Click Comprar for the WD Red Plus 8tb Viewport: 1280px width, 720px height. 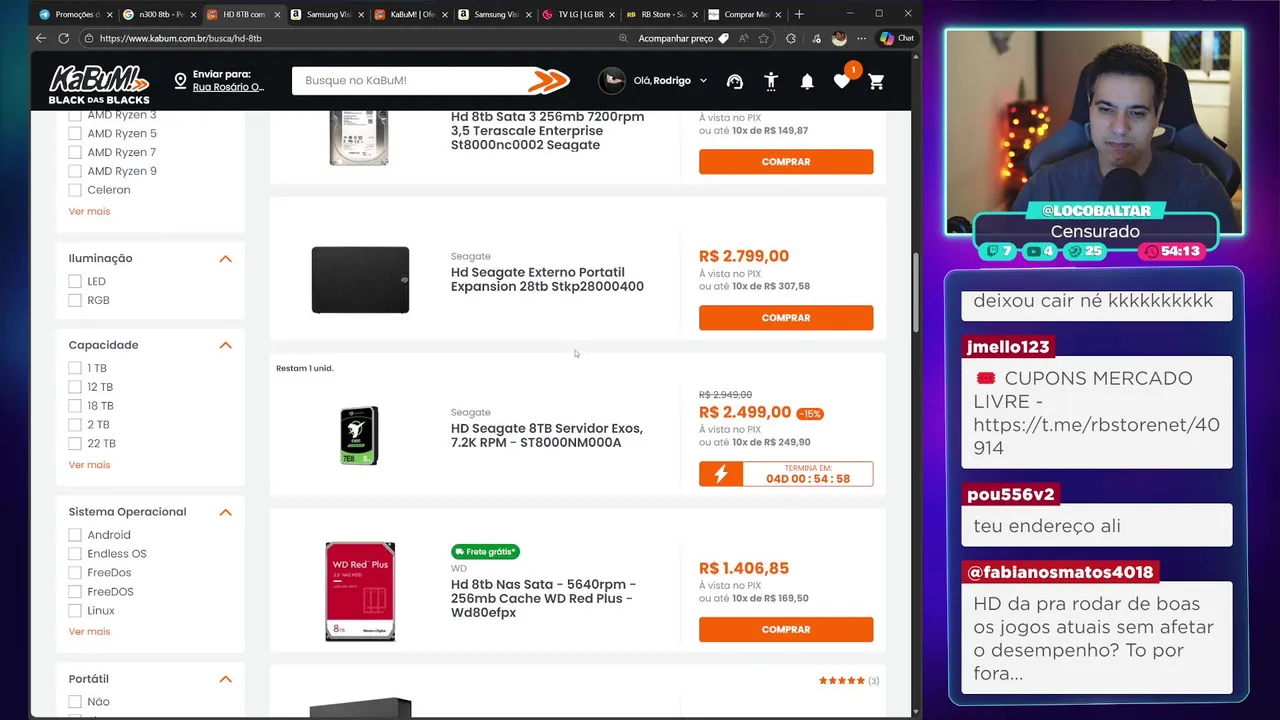coord(786,630)
